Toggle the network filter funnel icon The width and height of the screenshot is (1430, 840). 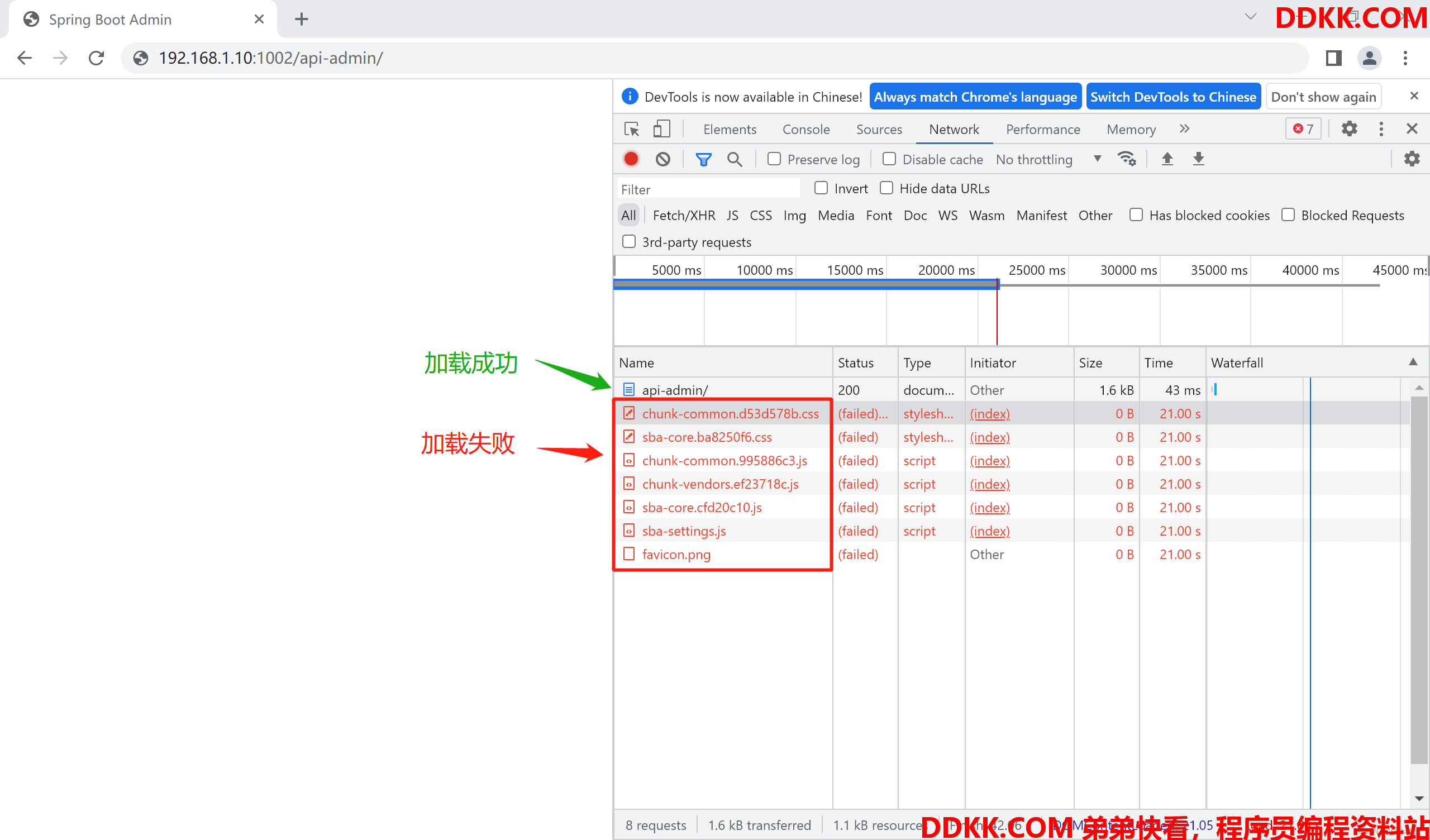(x=703, y=160)
